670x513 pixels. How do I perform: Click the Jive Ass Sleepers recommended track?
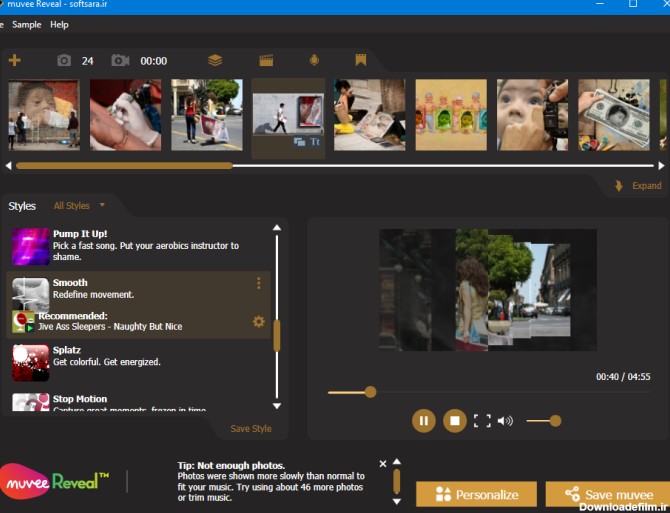pos(110,327)
